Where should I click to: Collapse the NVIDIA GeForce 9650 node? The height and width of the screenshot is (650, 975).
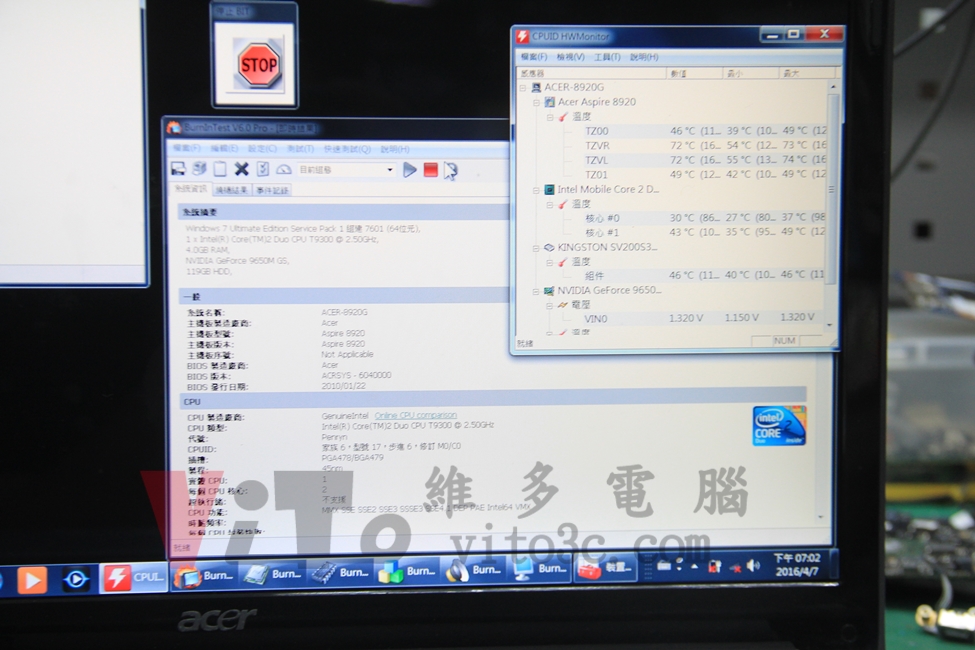(x=536, y=290)
